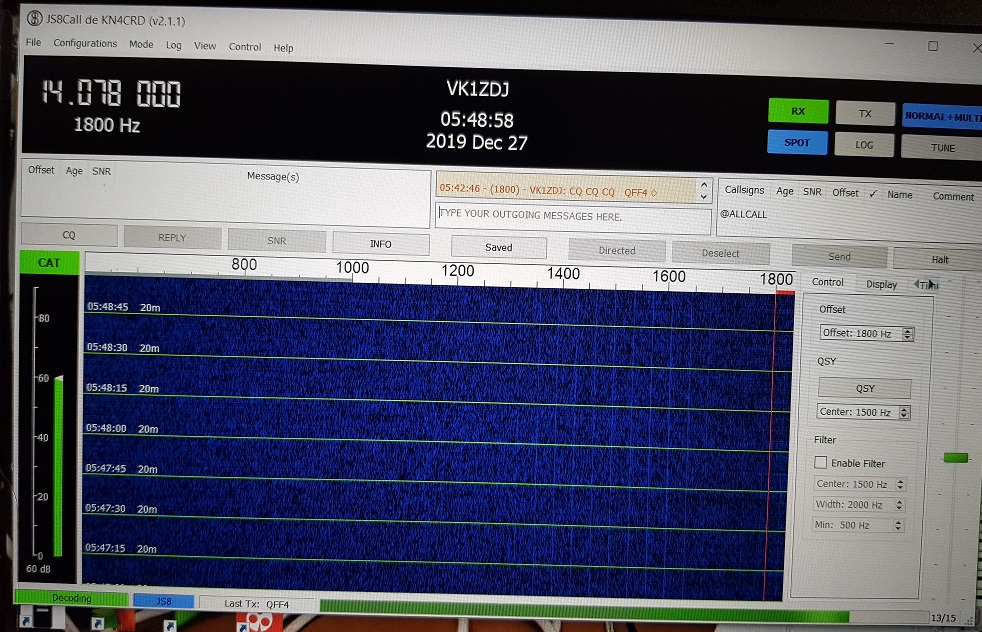Switch to the Control tab
This screenshot has height=632, width=982.
pos(828,282)
